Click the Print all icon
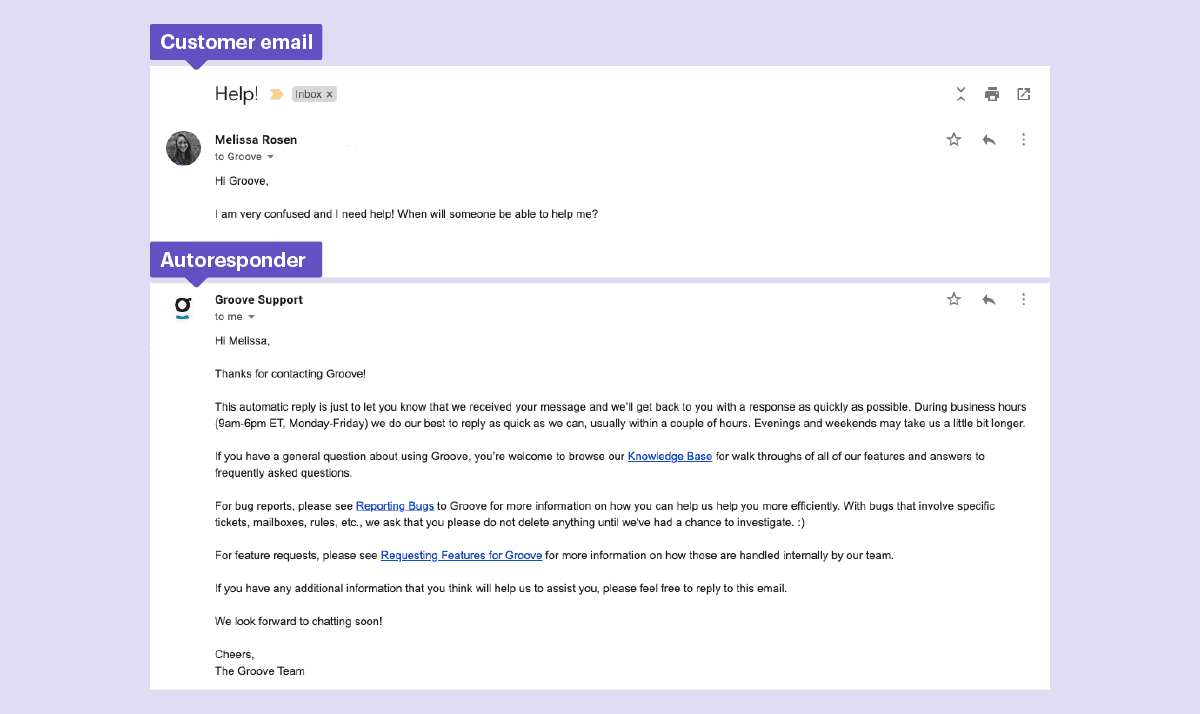This screenshot has height=714, width=1200. (x=991, y=93)
